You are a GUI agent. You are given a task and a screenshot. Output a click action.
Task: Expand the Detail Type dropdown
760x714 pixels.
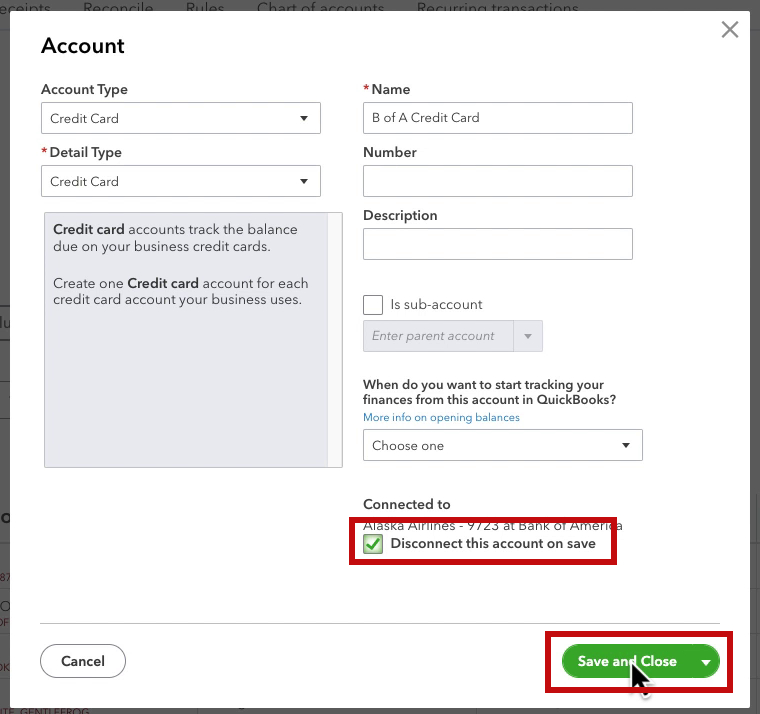180,181
